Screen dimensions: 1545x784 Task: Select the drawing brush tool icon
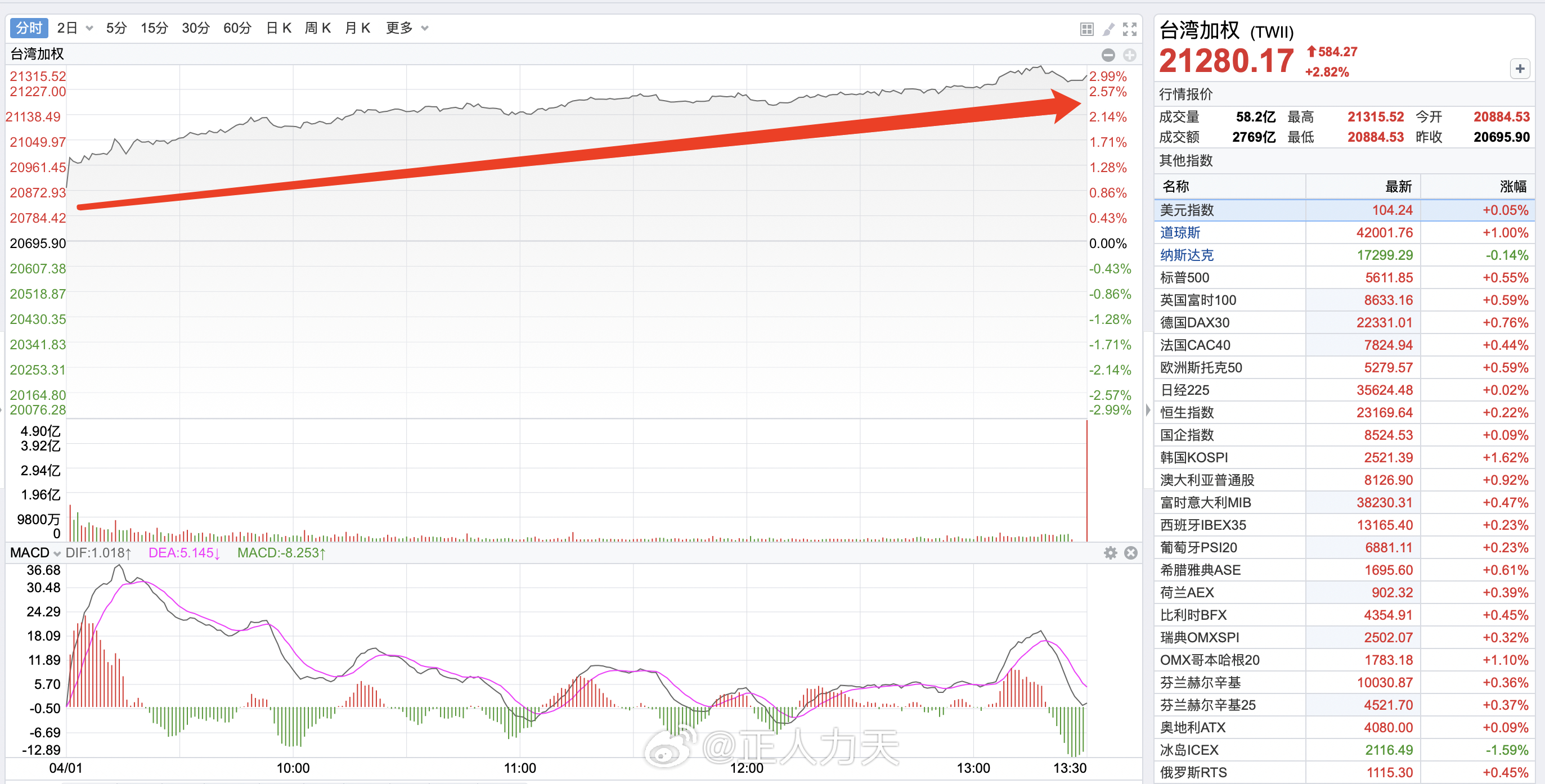click(x=1108, y=29)
